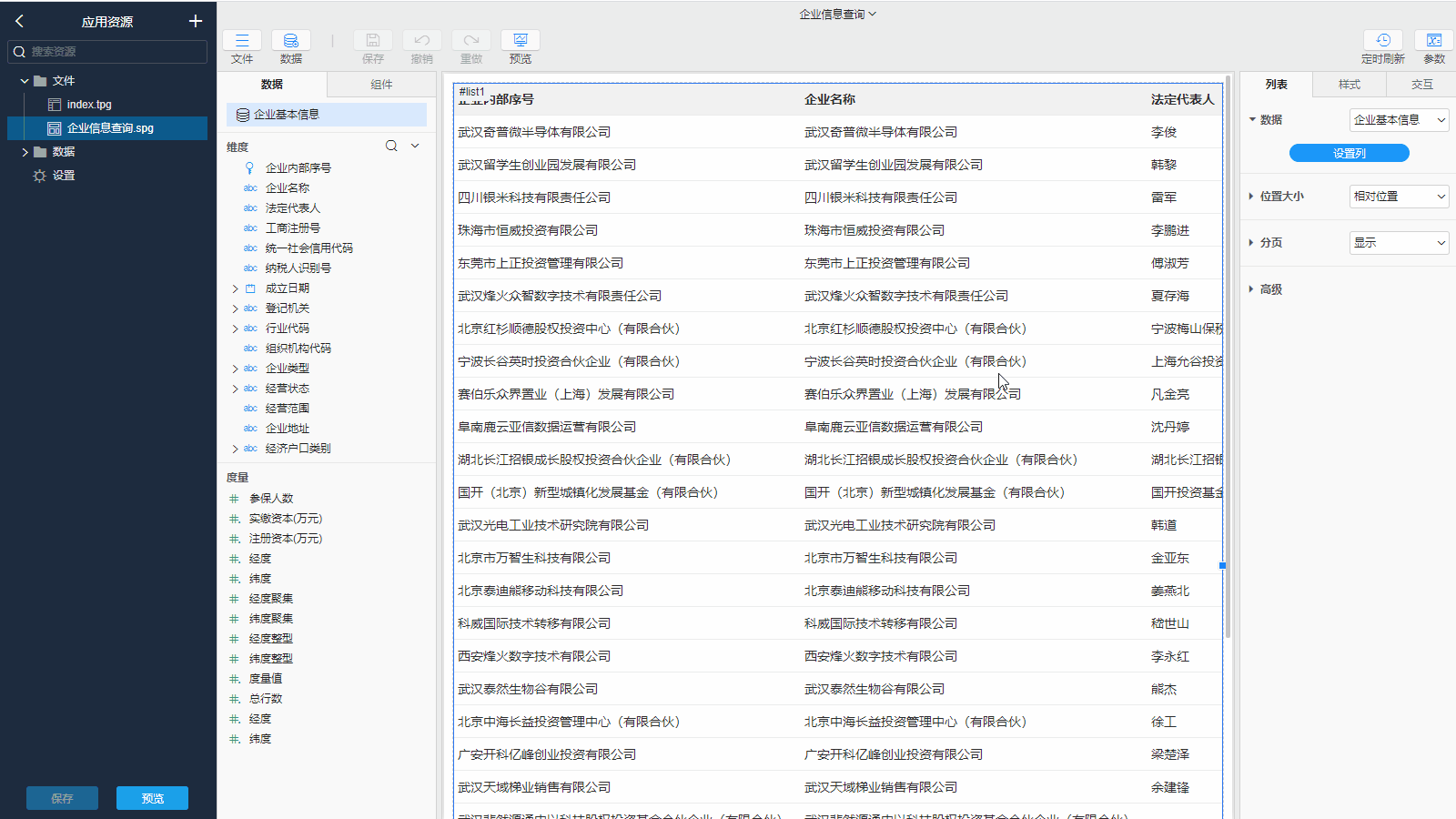Collapse the 文件 folder in the tree
This screenshot has width=1456, height=819.
coord(25,81)
